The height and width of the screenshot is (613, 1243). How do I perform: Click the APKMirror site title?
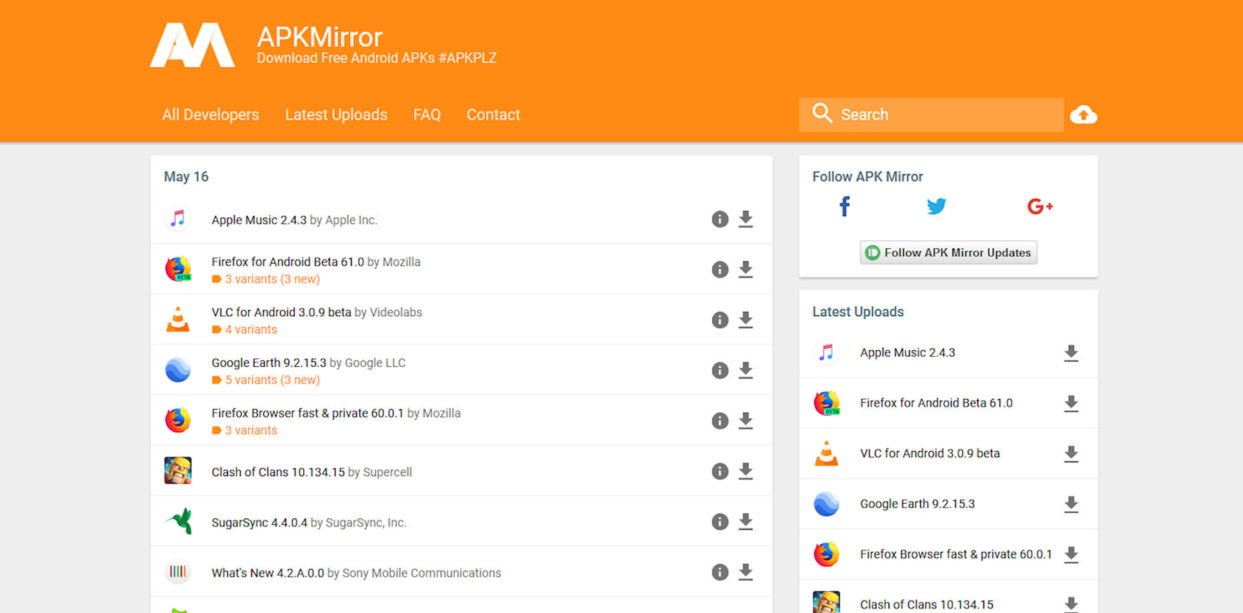pos(320,37)
